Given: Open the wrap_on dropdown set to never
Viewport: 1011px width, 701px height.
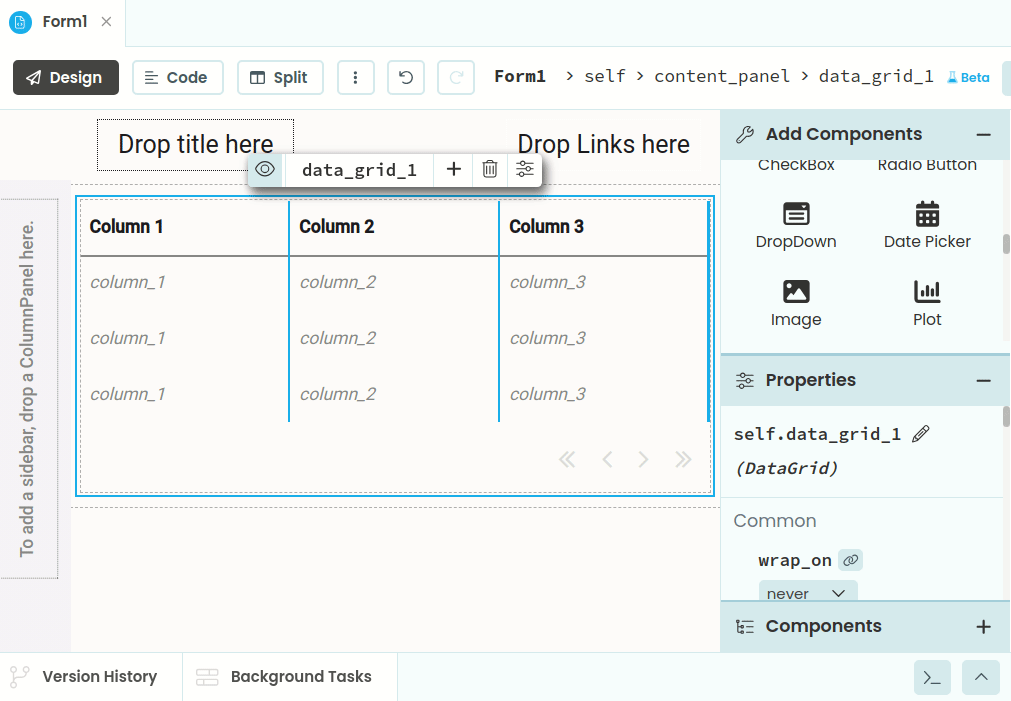Looking at the screenshot, I should [x=807, y=593].
